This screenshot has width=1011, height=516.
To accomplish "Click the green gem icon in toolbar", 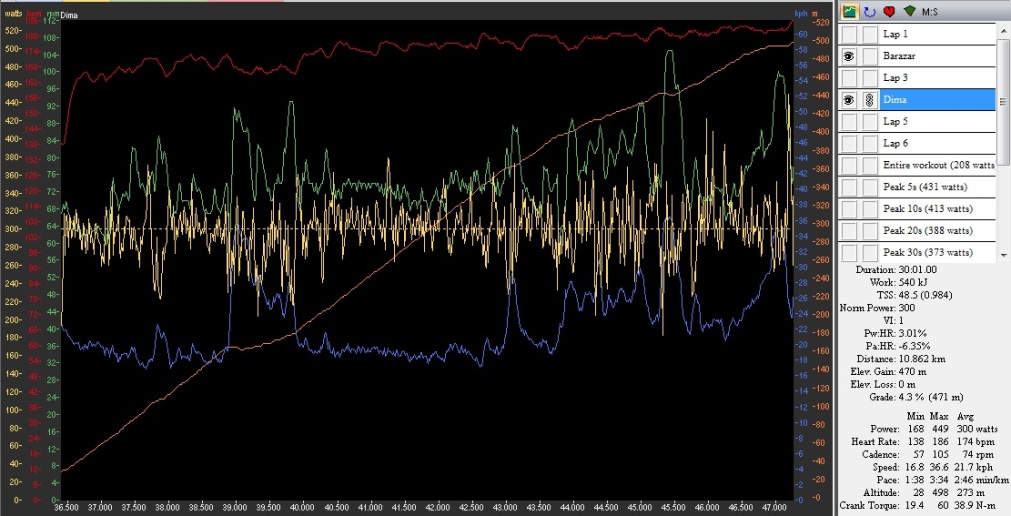I will tap(908, 11).
